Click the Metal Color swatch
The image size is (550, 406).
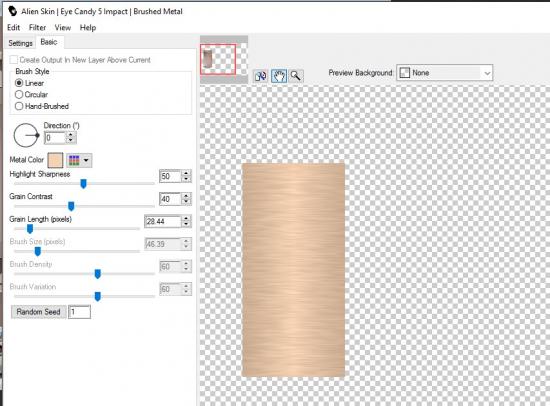55,160
